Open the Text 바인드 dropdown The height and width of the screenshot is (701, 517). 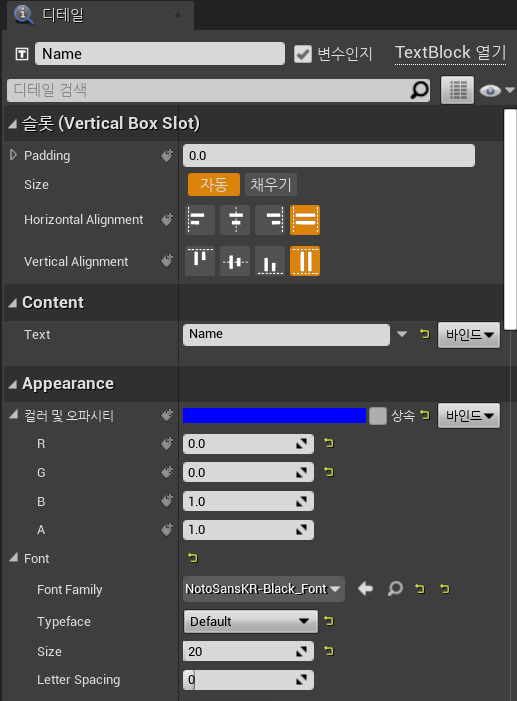pos(469,335)
